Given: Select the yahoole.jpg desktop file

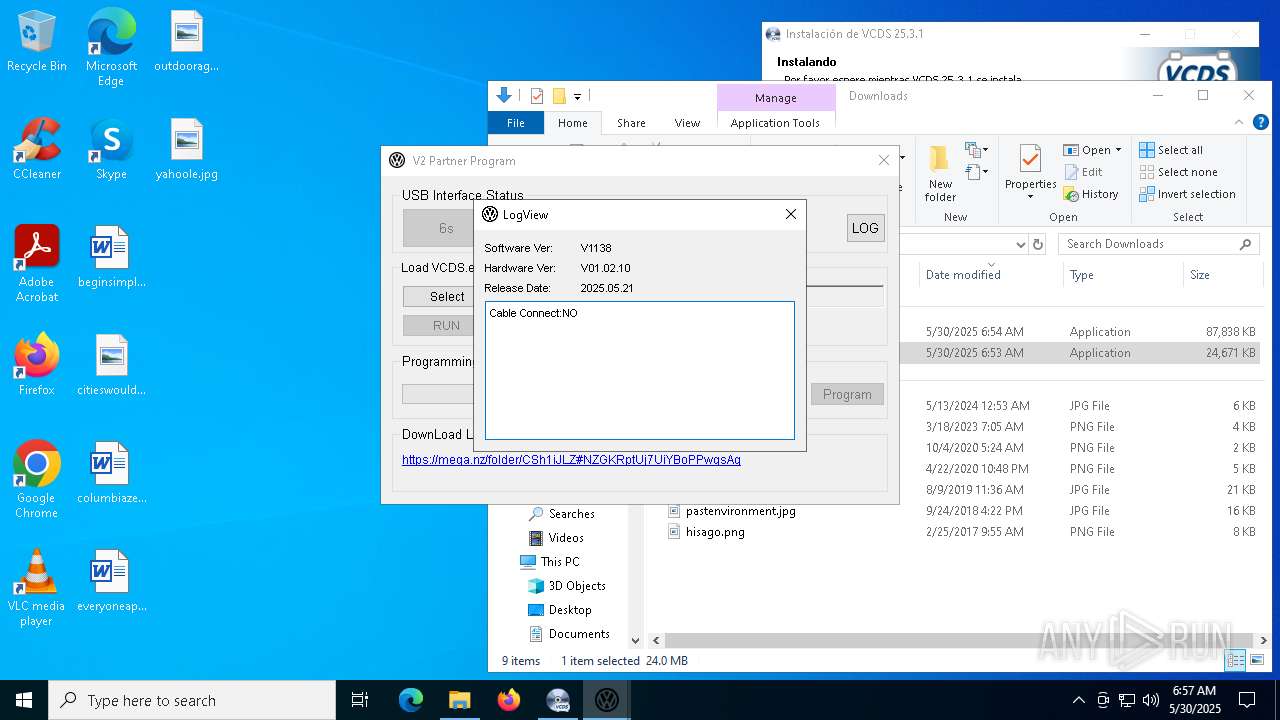Looking at the screenshot, I should click(x=186, y=149).
